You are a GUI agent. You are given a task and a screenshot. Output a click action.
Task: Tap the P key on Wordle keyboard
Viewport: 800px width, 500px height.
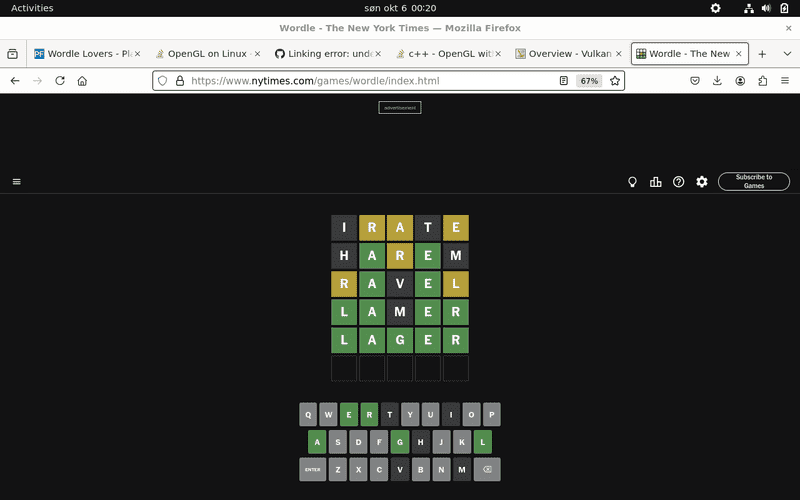coord(492,414)
